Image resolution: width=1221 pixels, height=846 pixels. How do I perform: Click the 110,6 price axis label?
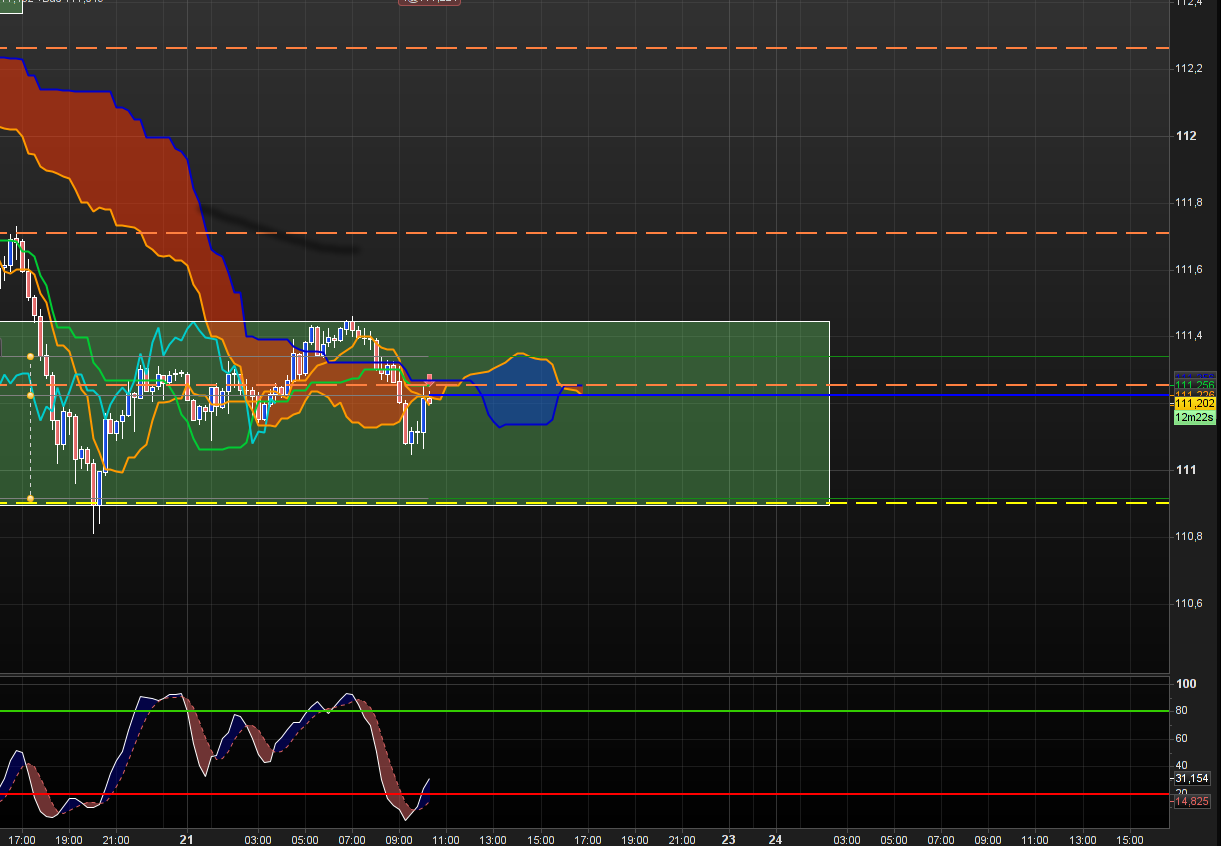coord(1188,603)
